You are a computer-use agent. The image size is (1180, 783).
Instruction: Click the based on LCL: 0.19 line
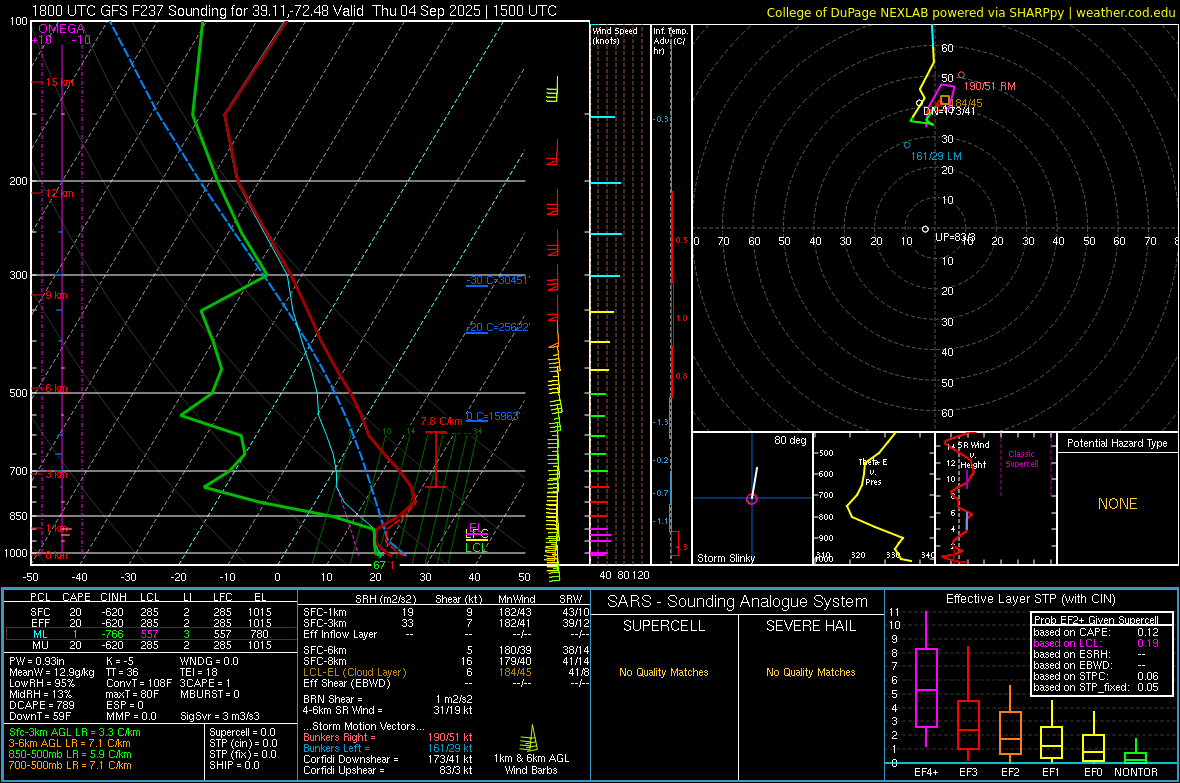click(x=1096, y=643)
